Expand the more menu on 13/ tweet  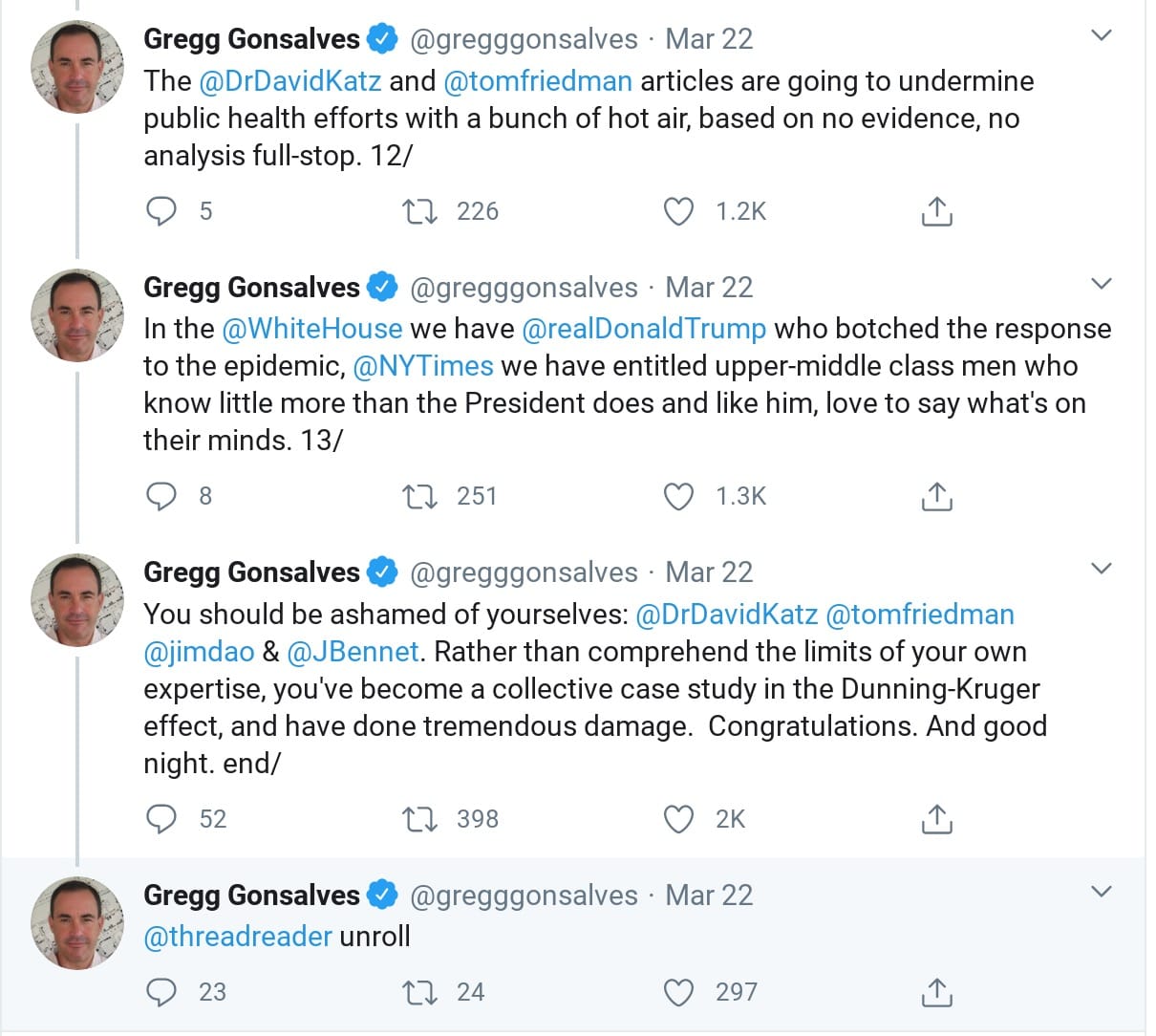click(x=1102, y=284)
